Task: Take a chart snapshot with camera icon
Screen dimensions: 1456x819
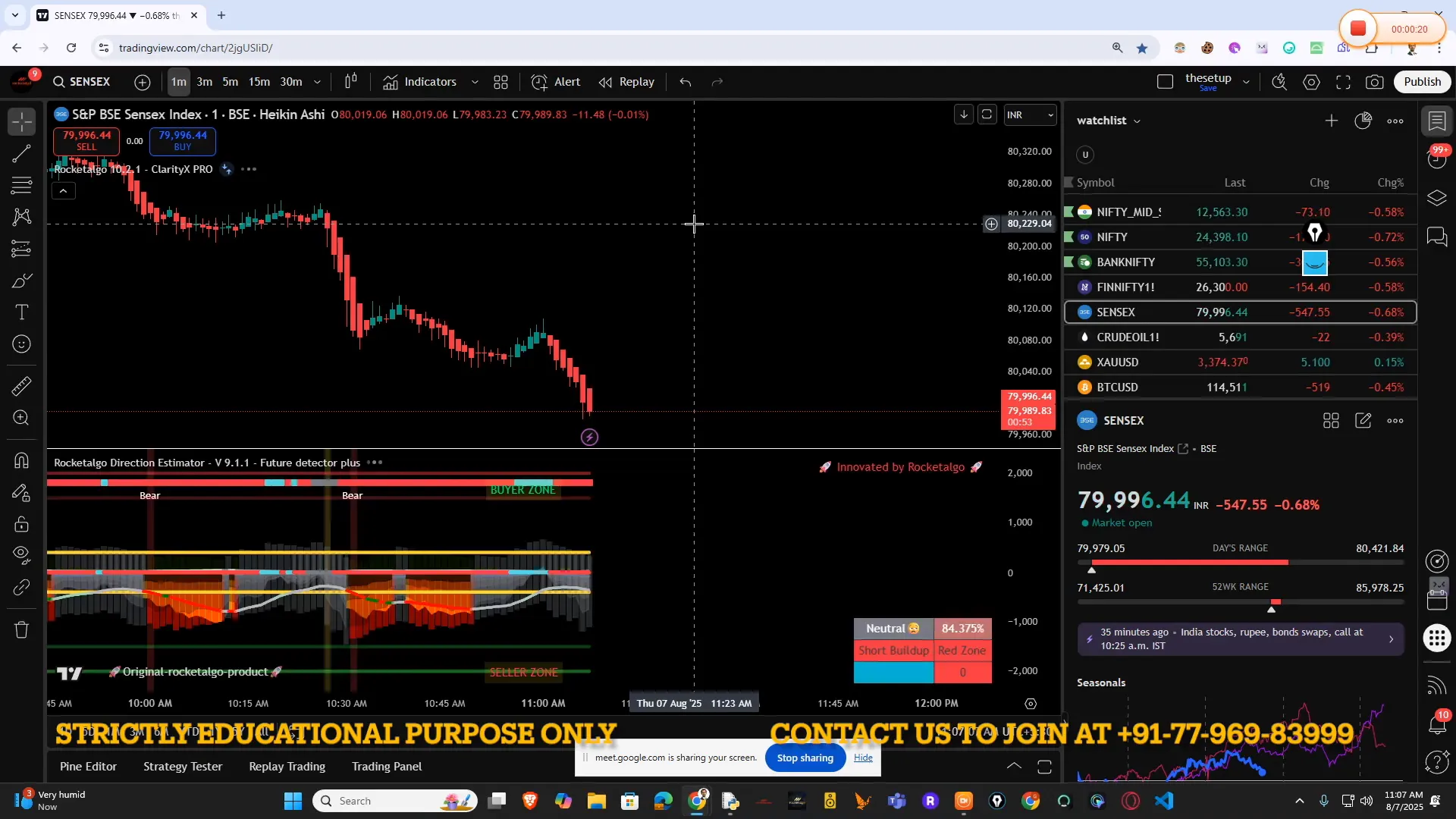Action: pyautogui.click(x=1375, y=82)
